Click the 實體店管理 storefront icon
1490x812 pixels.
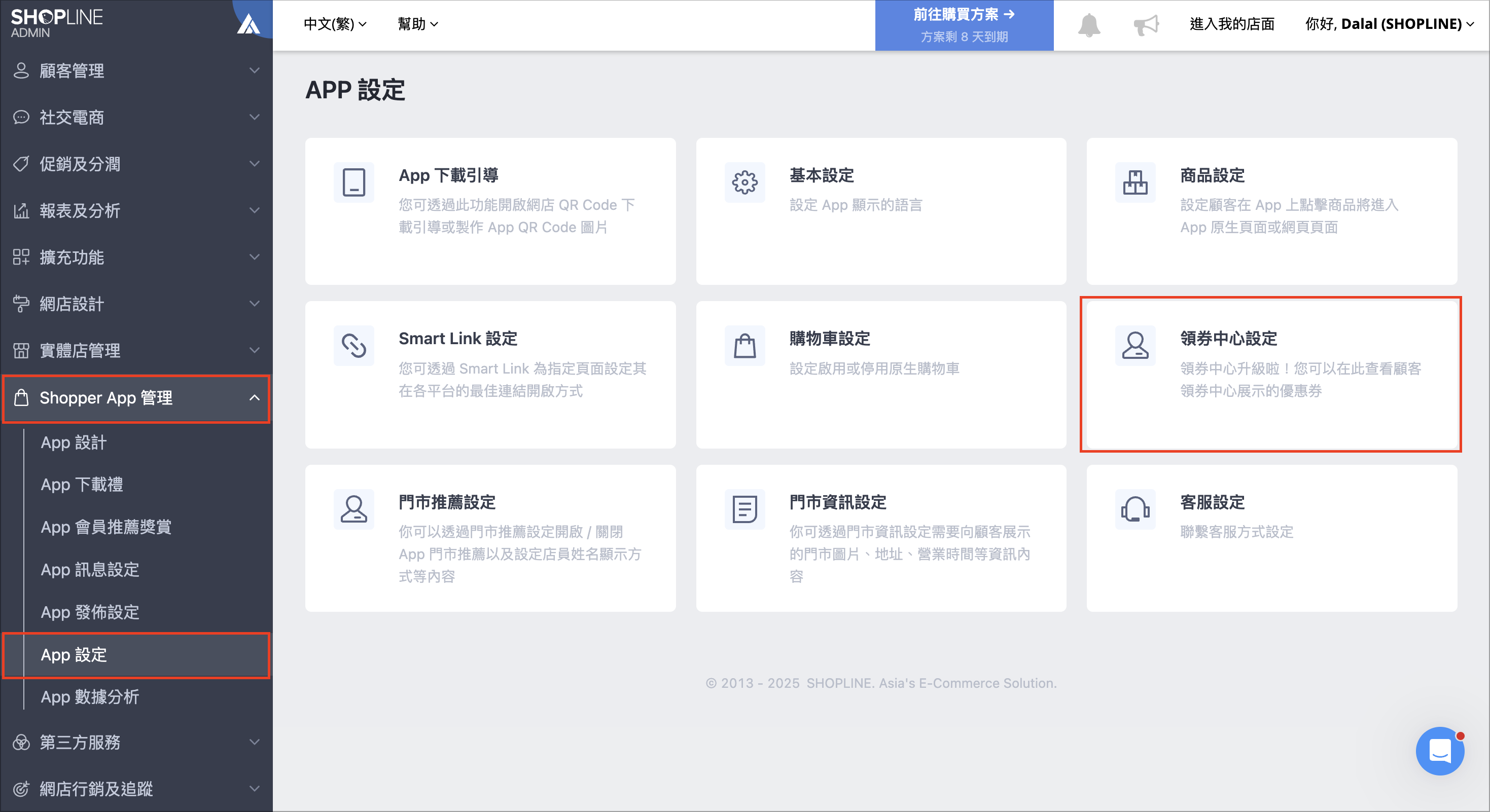click(21, 350)
